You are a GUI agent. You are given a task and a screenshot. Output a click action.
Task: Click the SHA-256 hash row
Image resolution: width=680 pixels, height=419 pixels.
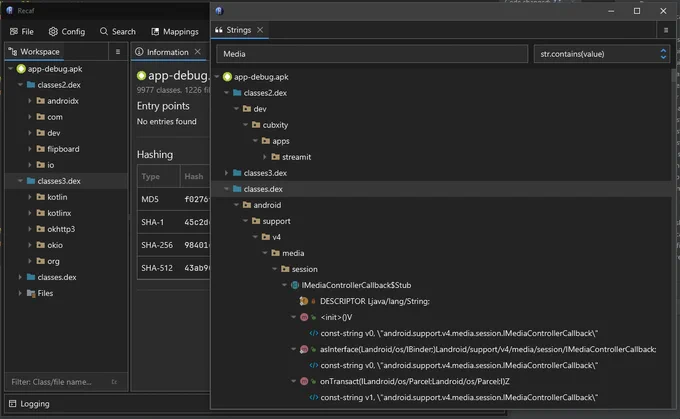coord(173,245)
